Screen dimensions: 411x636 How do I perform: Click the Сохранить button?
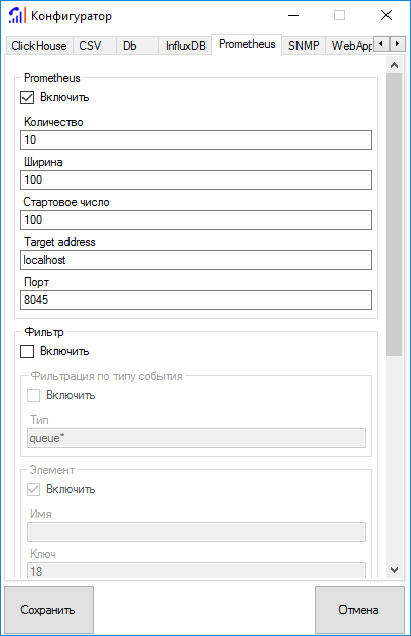click(x=49, y=610)
